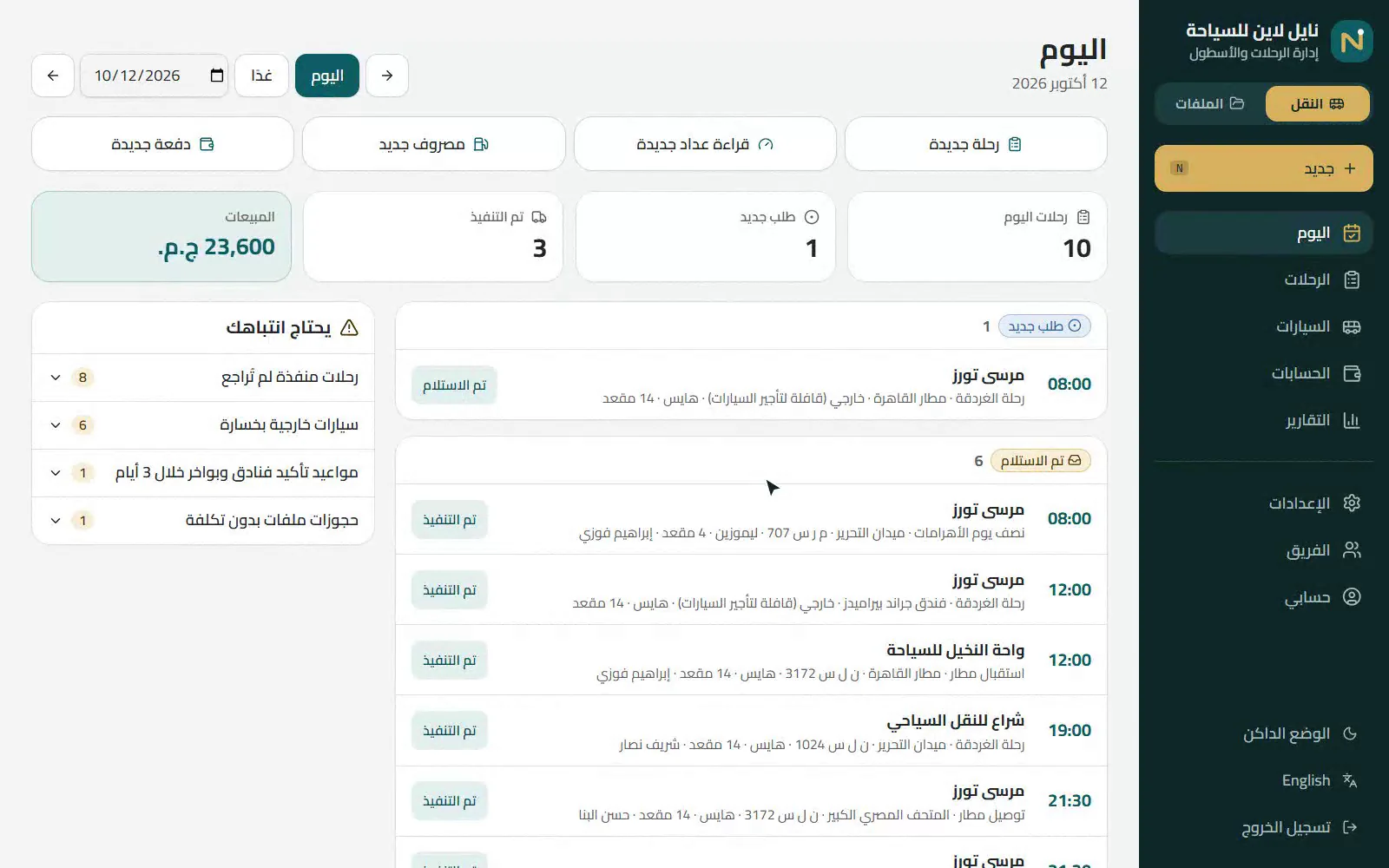Image resolution: width=1389 pixels, height=868 pixels.
Task: Click تم التنفيذ for واحة النخيل 12:00 trip
Action: click(x=450, y=661)
